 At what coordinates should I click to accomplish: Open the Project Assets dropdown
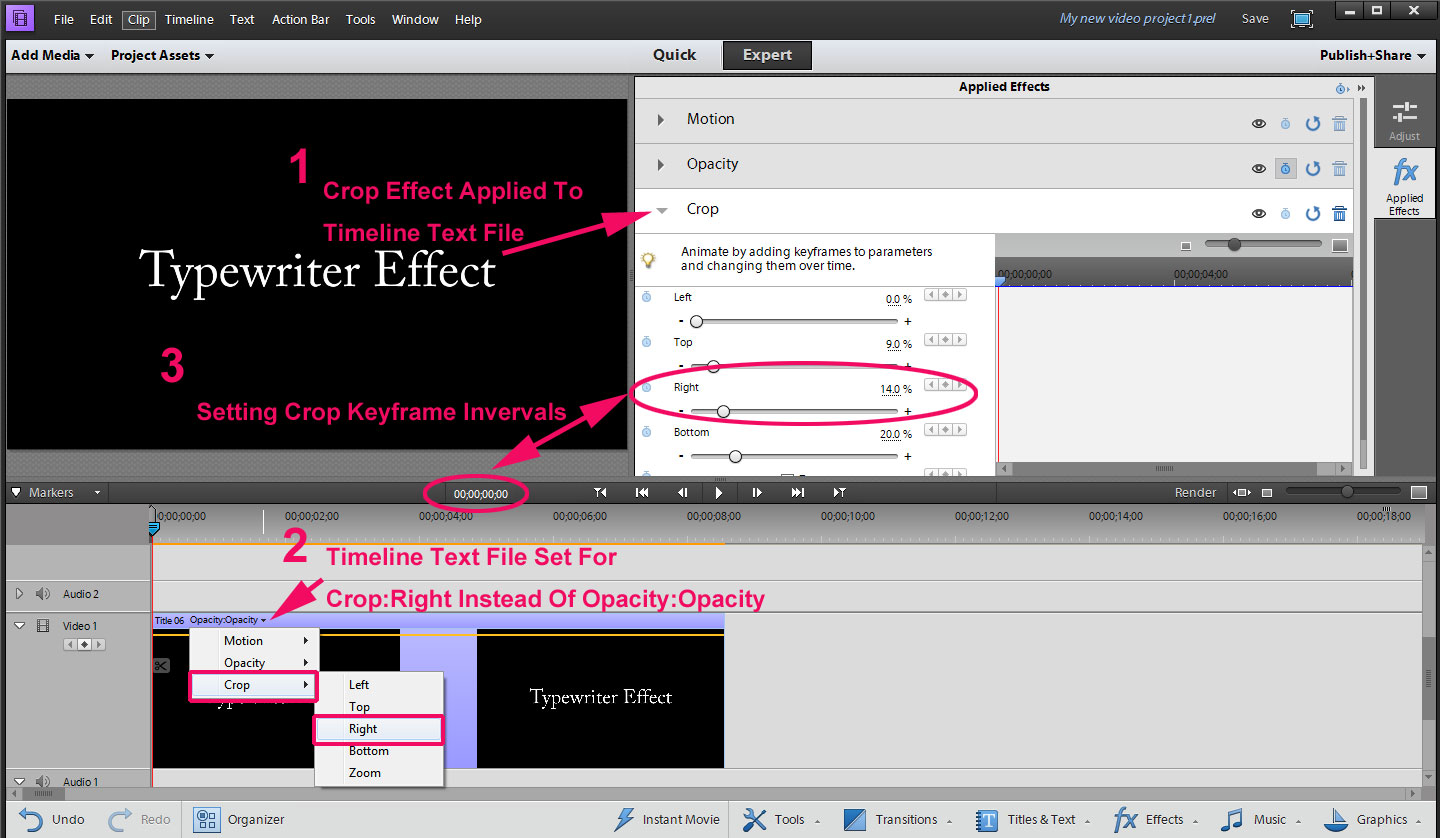click(x=162, y=55)
